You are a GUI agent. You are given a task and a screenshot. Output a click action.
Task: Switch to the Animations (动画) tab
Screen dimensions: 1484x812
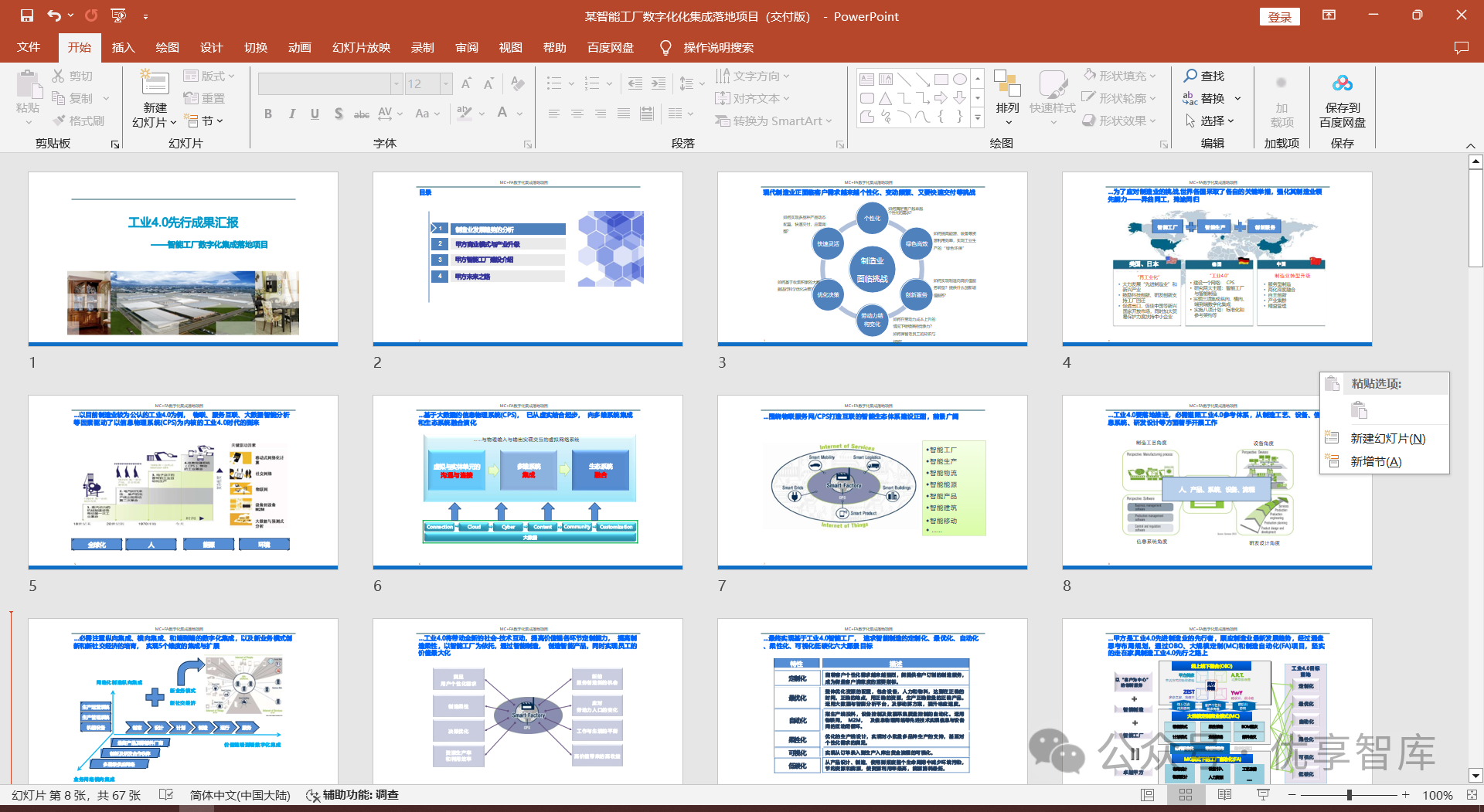[x=299, y=47]
